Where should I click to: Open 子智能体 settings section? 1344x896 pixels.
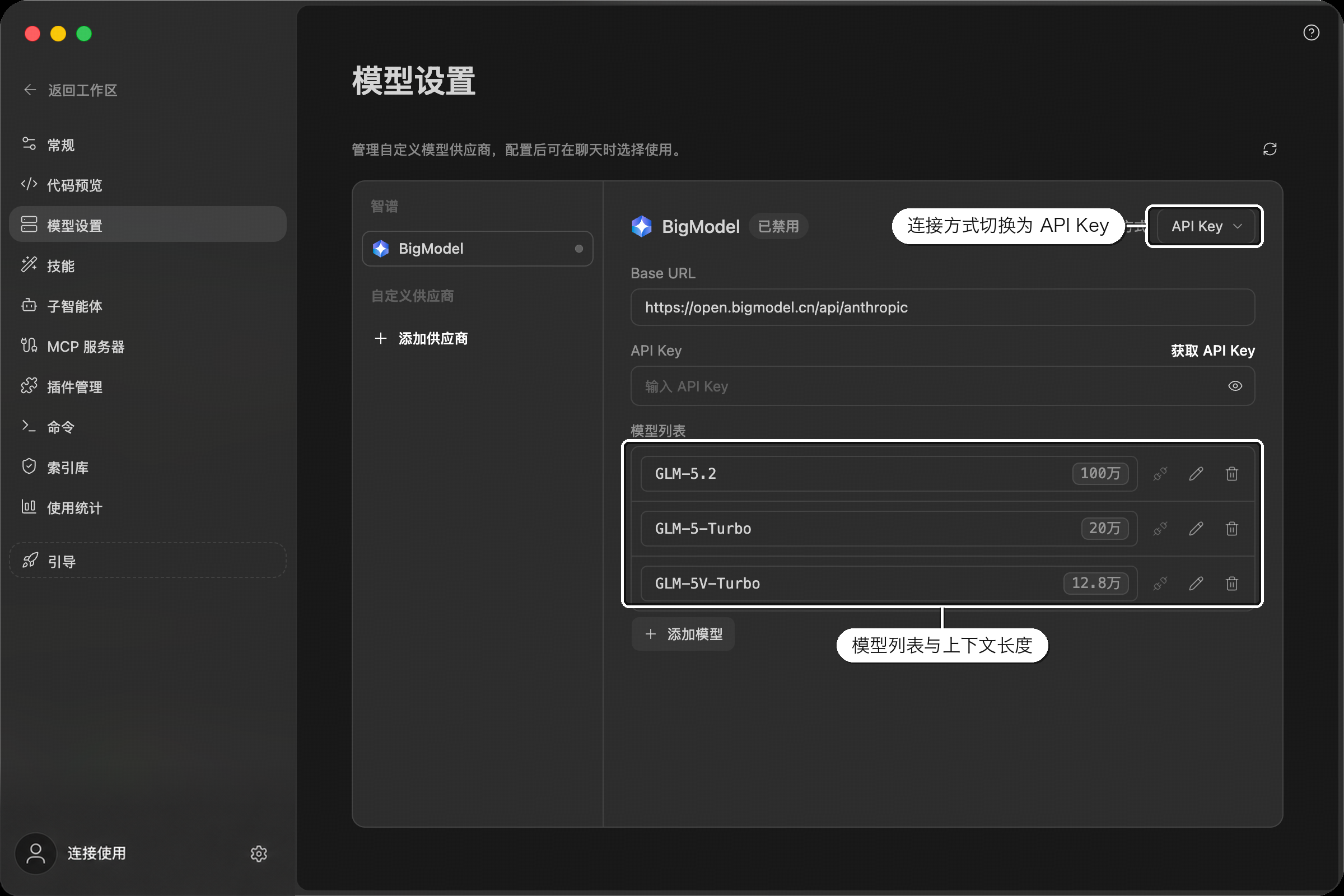147,306
